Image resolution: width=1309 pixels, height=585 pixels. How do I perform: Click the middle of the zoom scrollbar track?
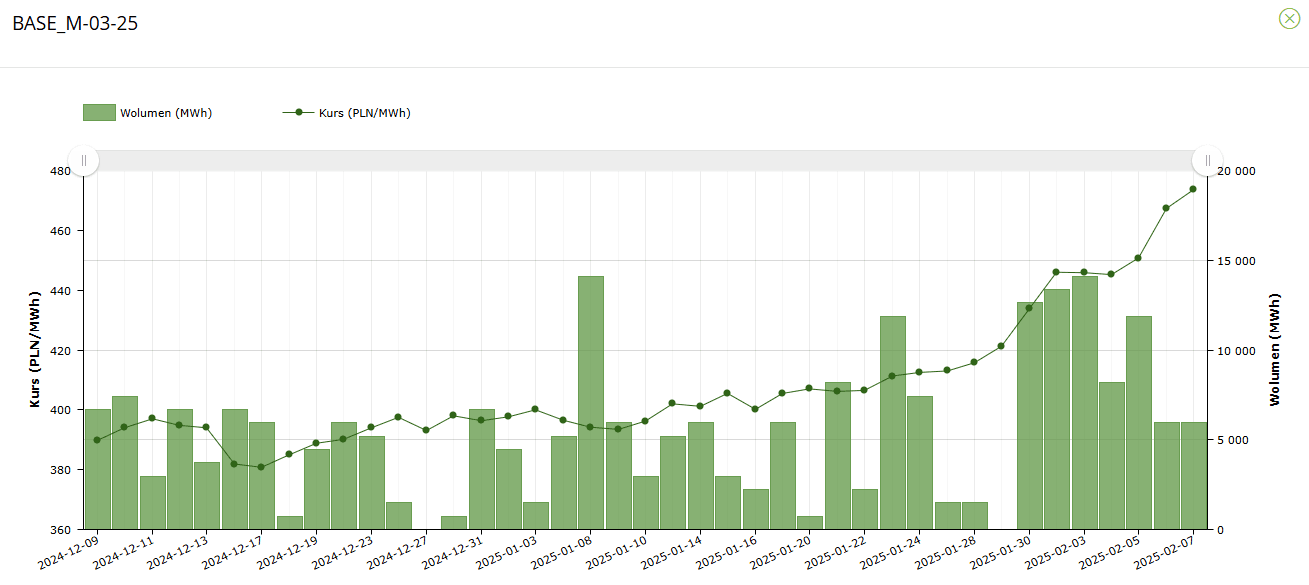tap(645, 161)
